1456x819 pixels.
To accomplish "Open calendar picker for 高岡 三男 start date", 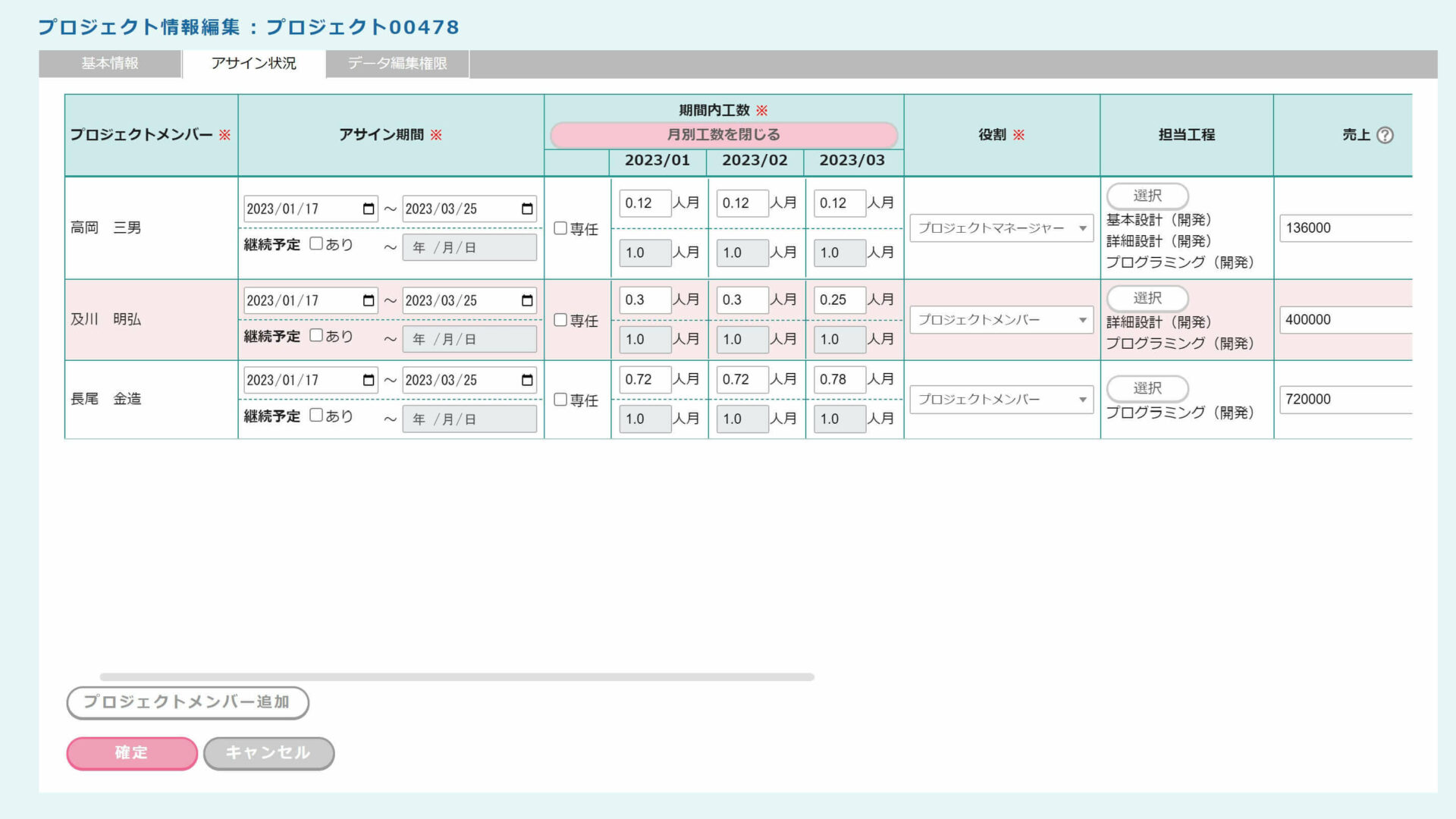I will tap(369, 209).
